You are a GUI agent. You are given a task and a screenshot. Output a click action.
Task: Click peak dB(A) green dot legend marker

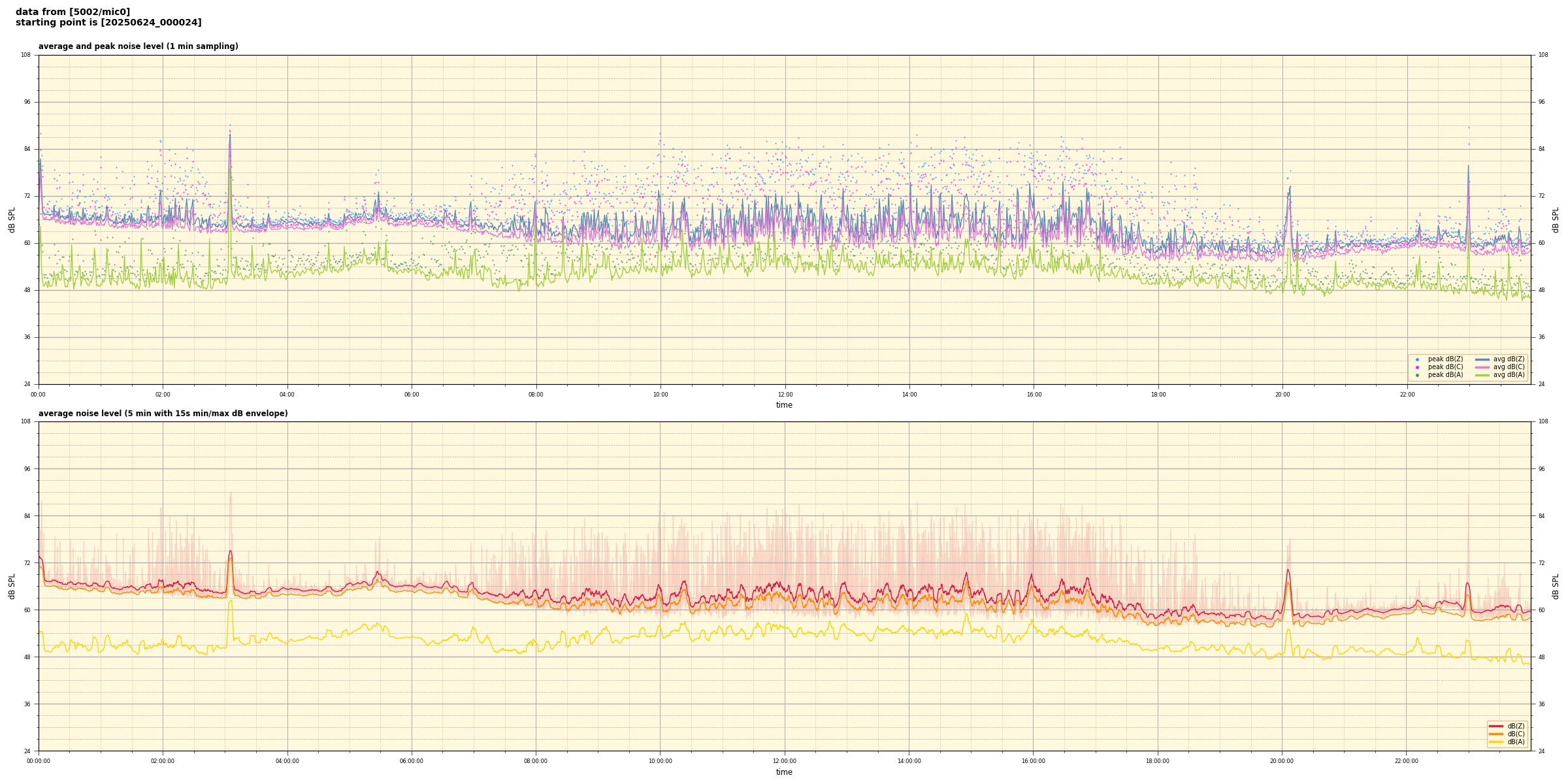coord(1417,375)
